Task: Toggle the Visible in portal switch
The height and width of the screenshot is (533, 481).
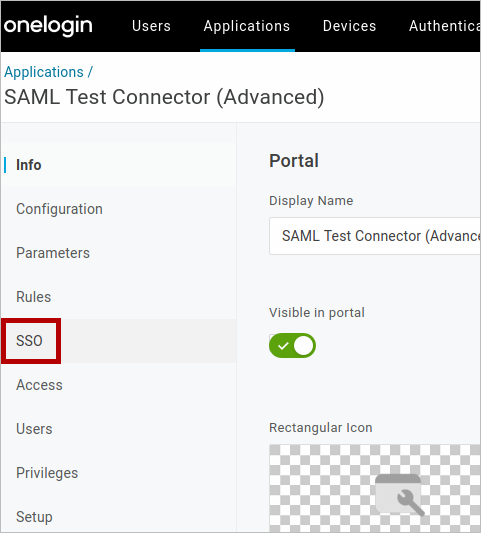Action: (x=292, y=346)
